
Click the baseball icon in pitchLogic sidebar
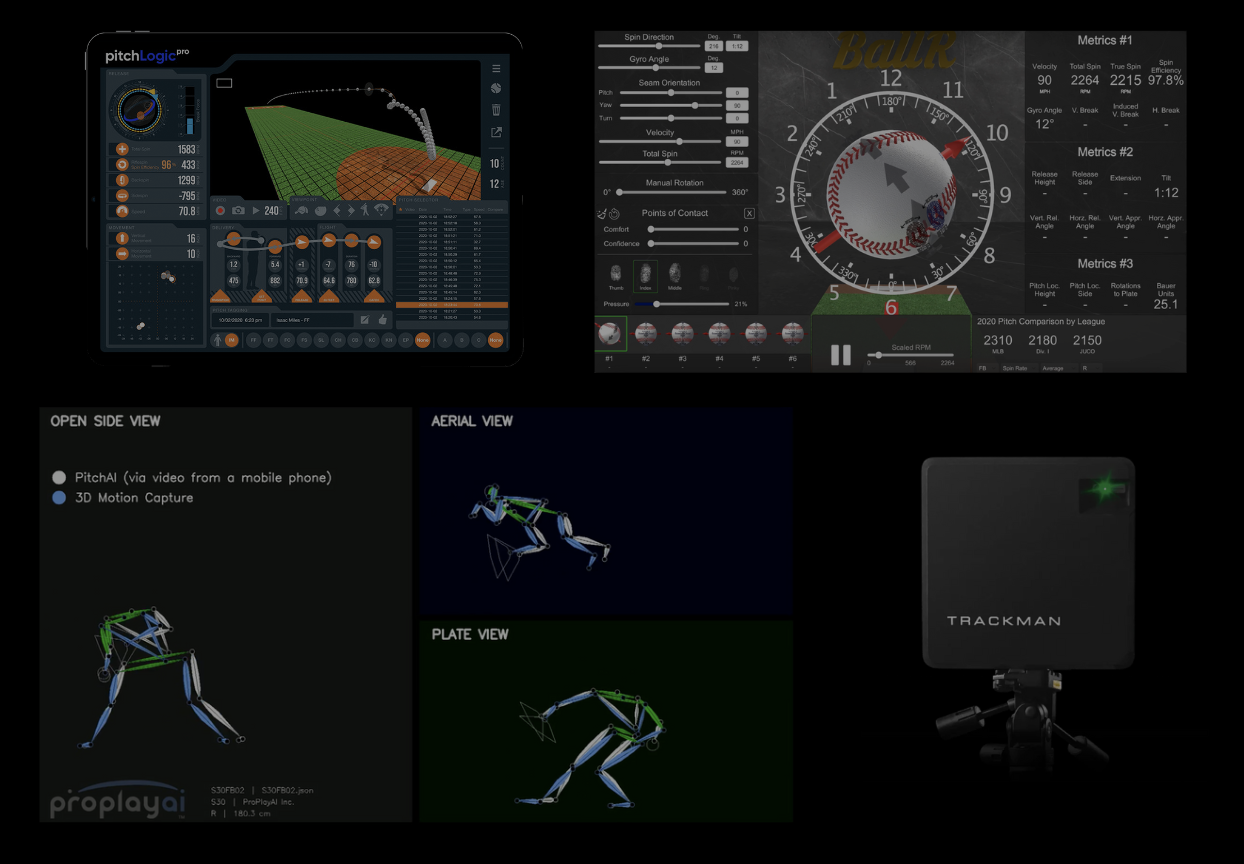pyautogui.click(x=497, y=89)
